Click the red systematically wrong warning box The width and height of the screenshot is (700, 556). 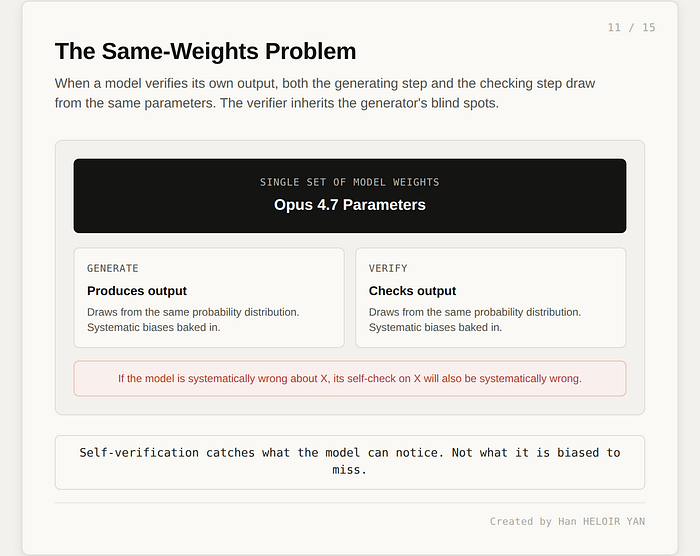point(350,378)
